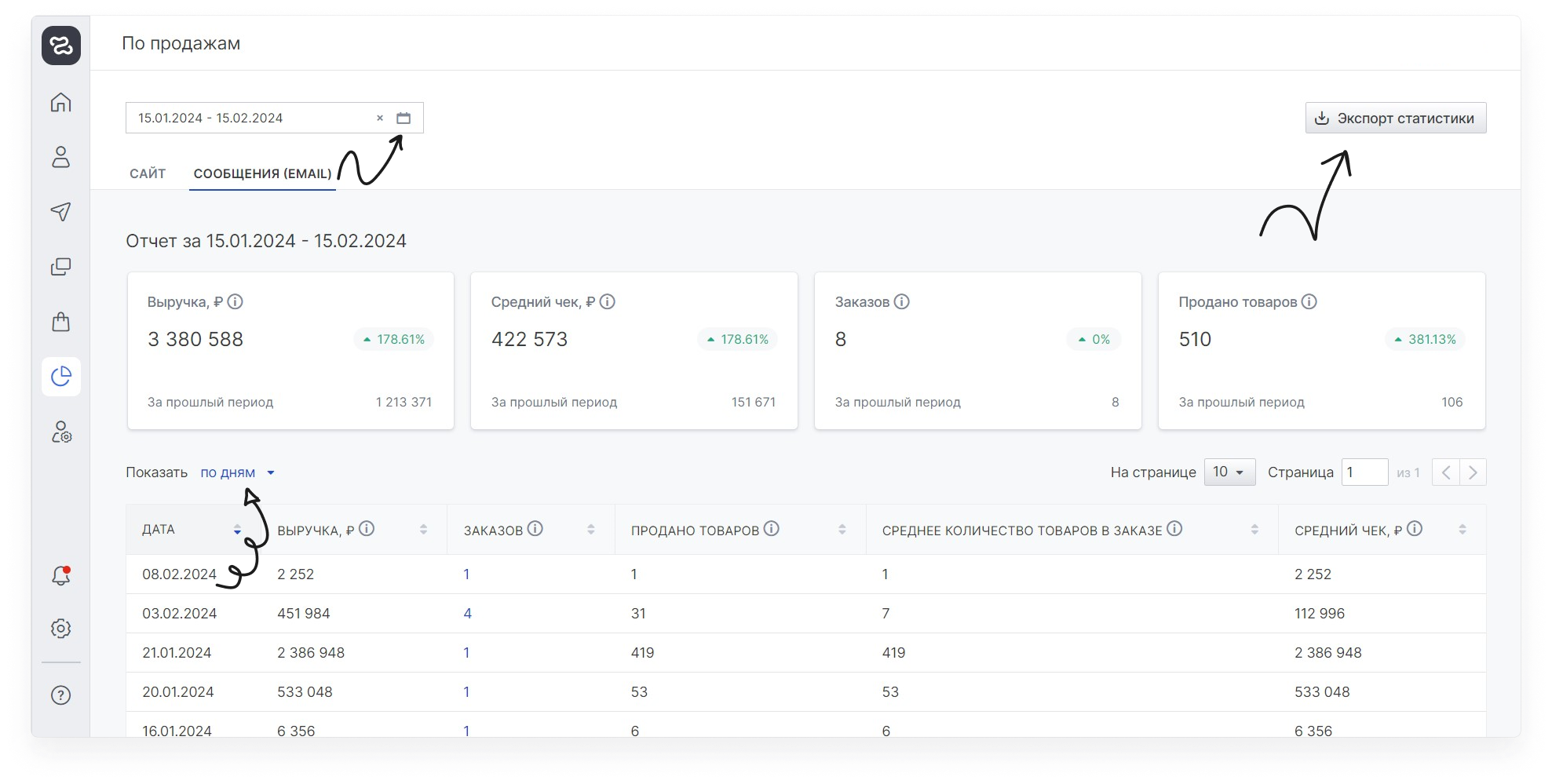Viewport: 1552px width, 784px height.
Task: Click the date cell 03.02.2024
Action: (179, 614)
